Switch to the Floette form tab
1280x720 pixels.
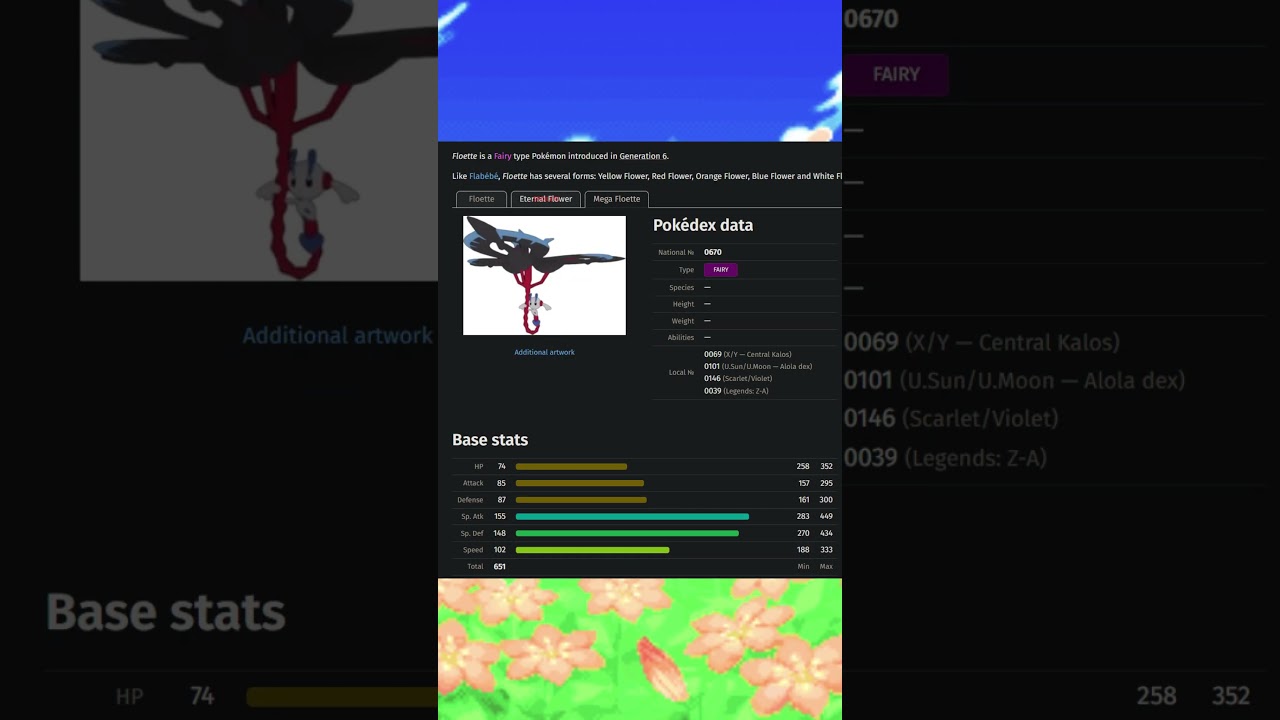[x=481, y=199]
